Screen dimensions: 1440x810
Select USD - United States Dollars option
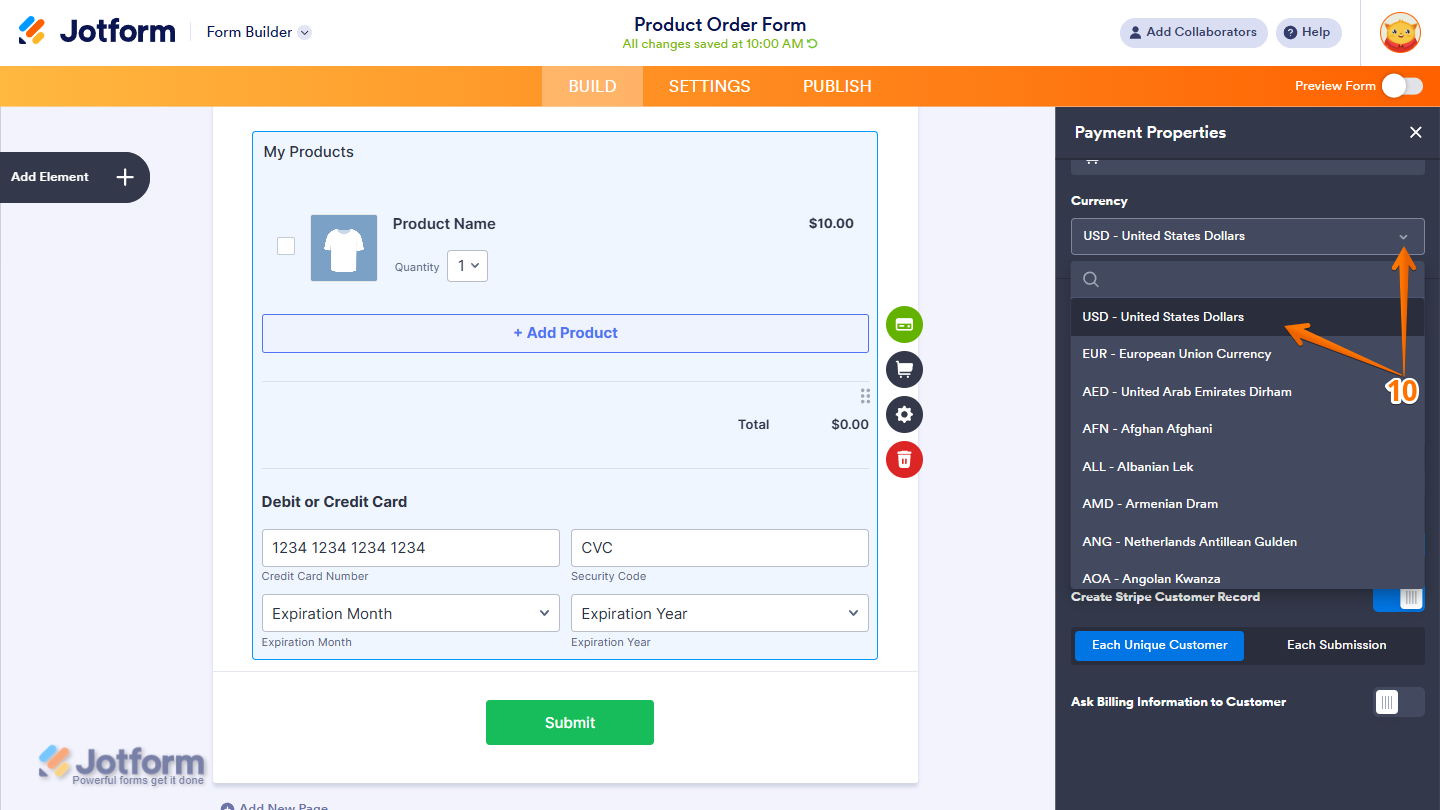pos(1247,317)
